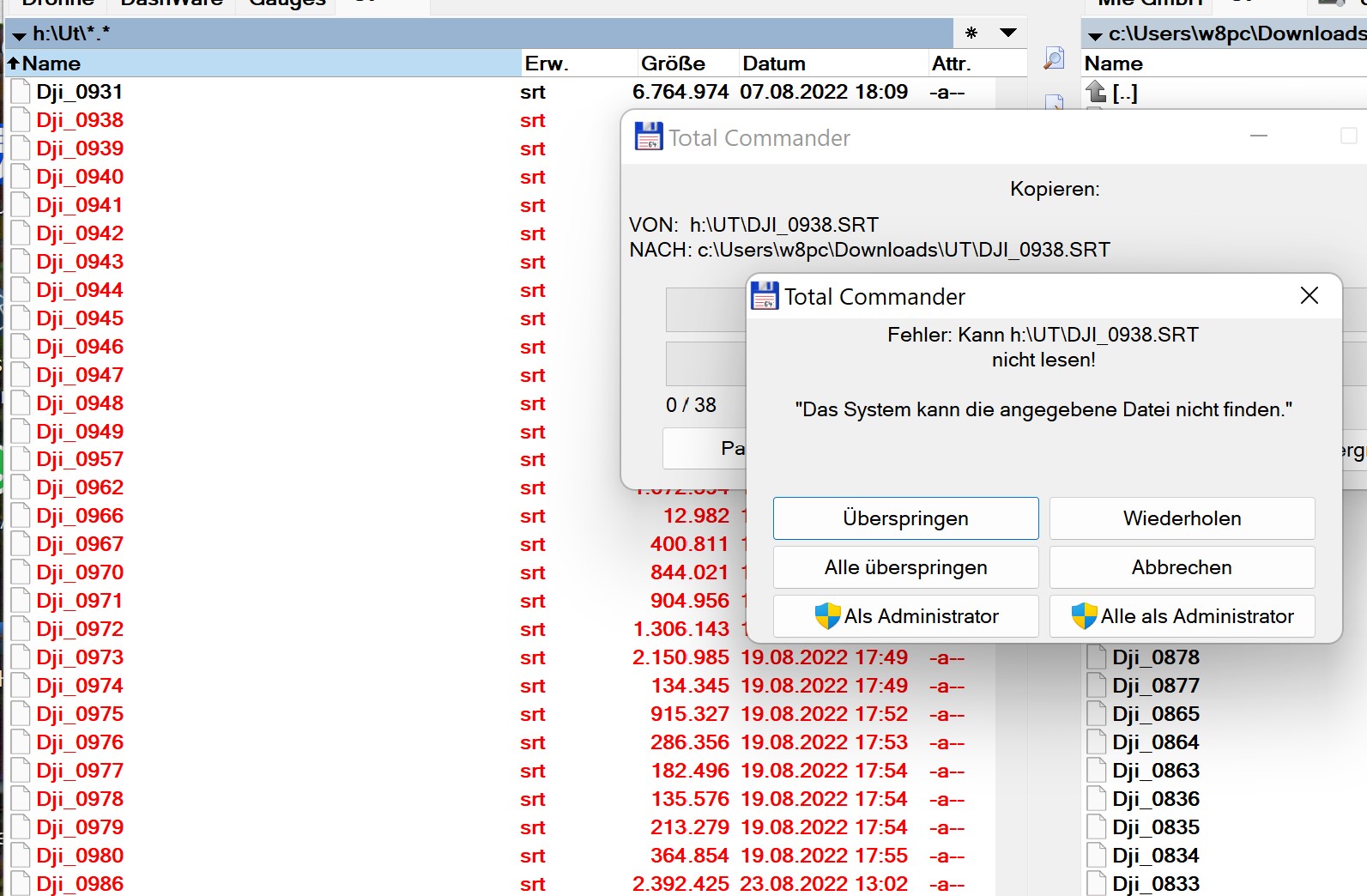Select the file Dji_0966 in left panel
Screen dimensions: 1367x896
(80, 516)
